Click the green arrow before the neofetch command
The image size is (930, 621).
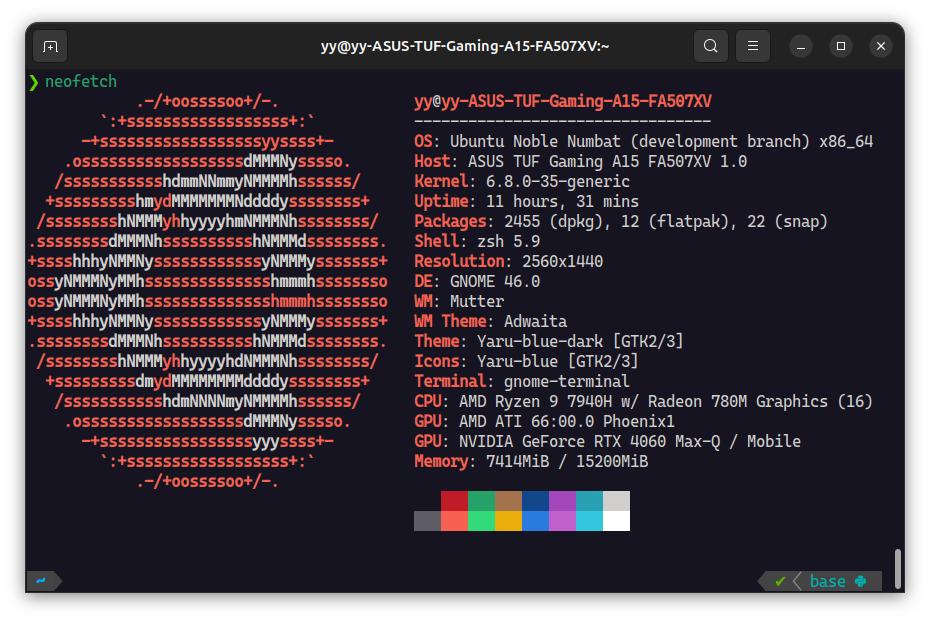coord(33,82)
